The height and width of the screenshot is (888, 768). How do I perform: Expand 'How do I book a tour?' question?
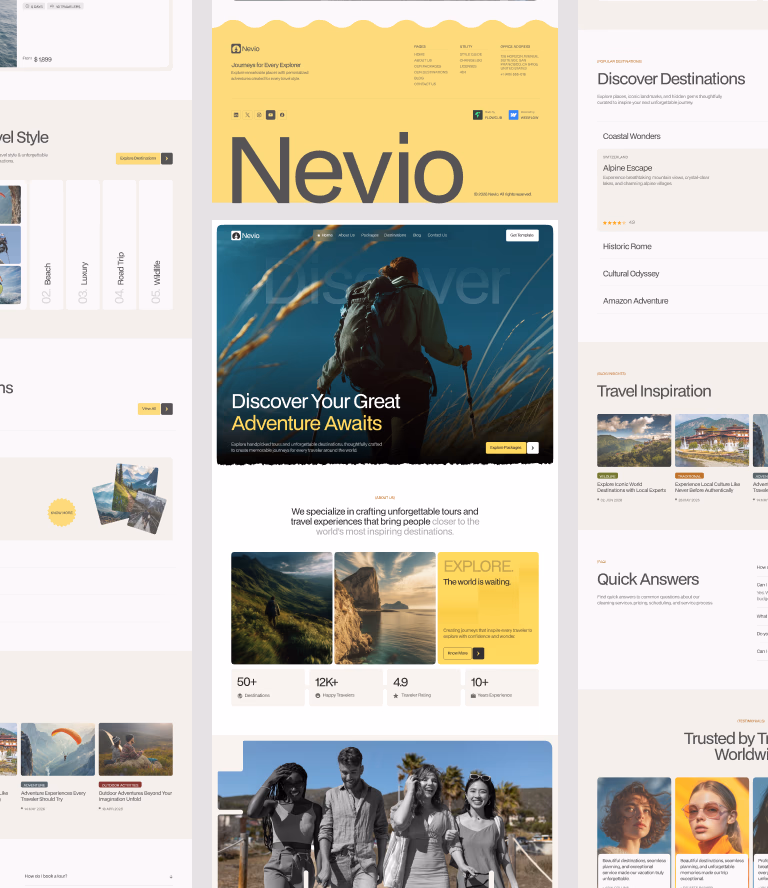point(99,876)
